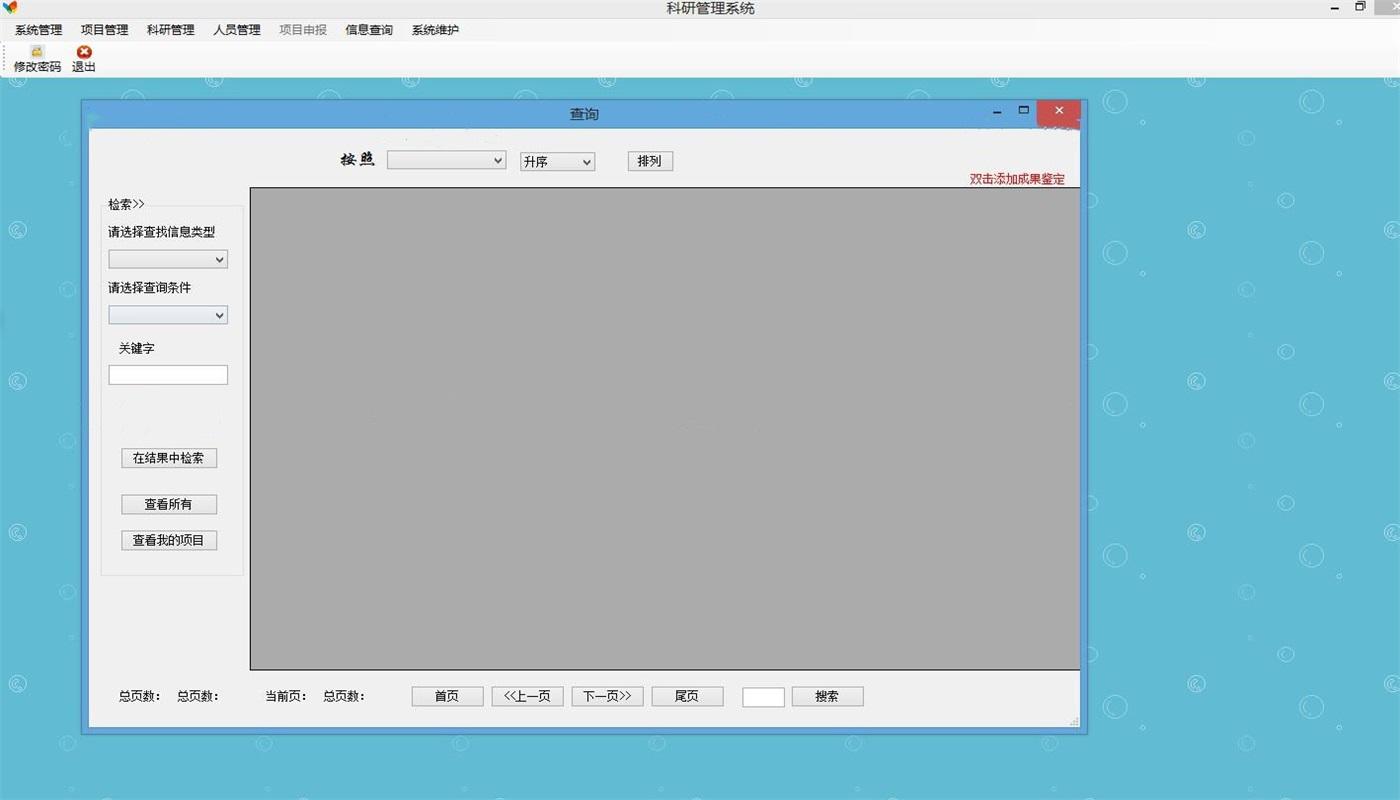Expand the 升序 sort order dropdown

coord(557,161)
